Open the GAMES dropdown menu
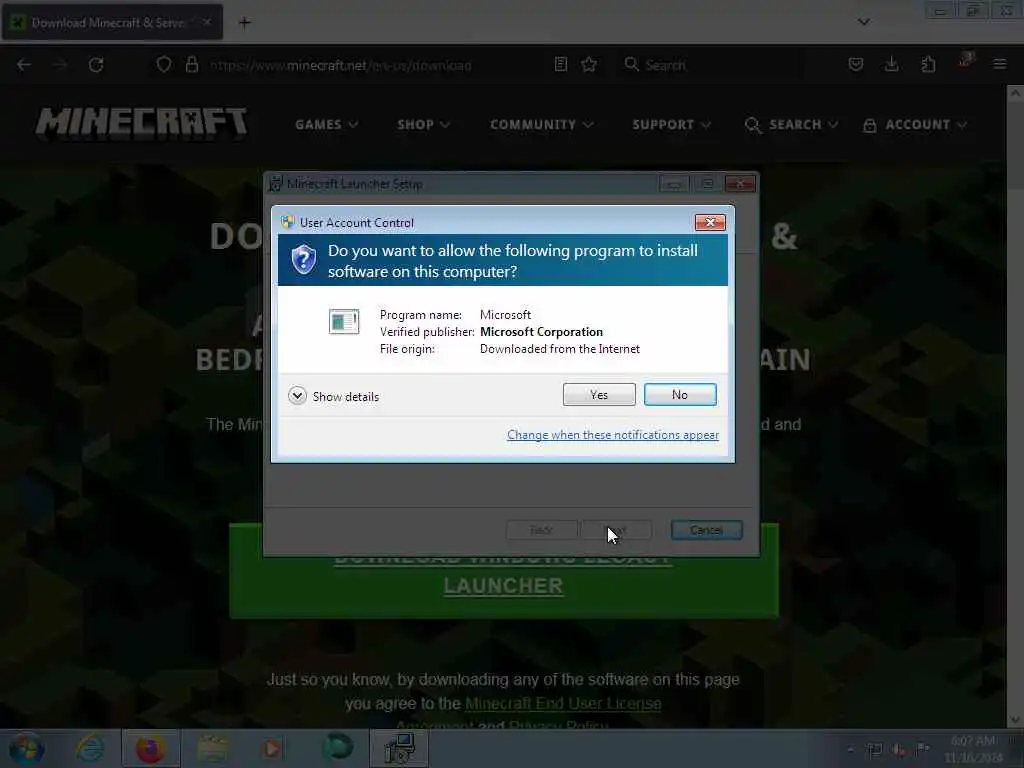1024x768 pixels. tap(326, 125)
